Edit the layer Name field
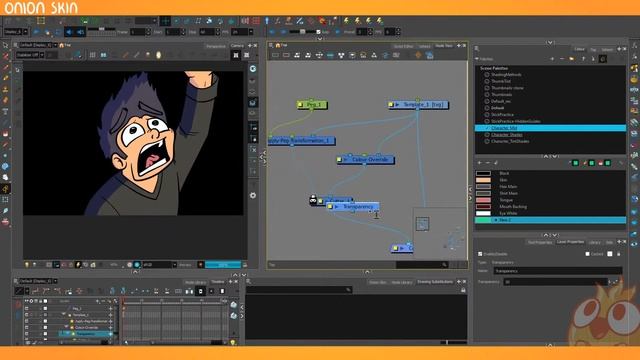 pos(558,271)
